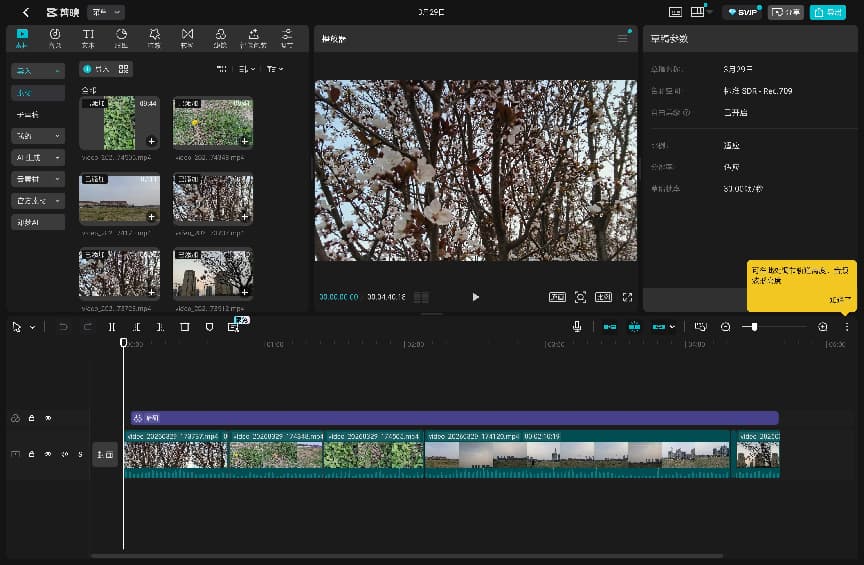Click the teal Export button
Image resolution: width=864 pixels, height=565 pixels.
(x=826, y=12)
